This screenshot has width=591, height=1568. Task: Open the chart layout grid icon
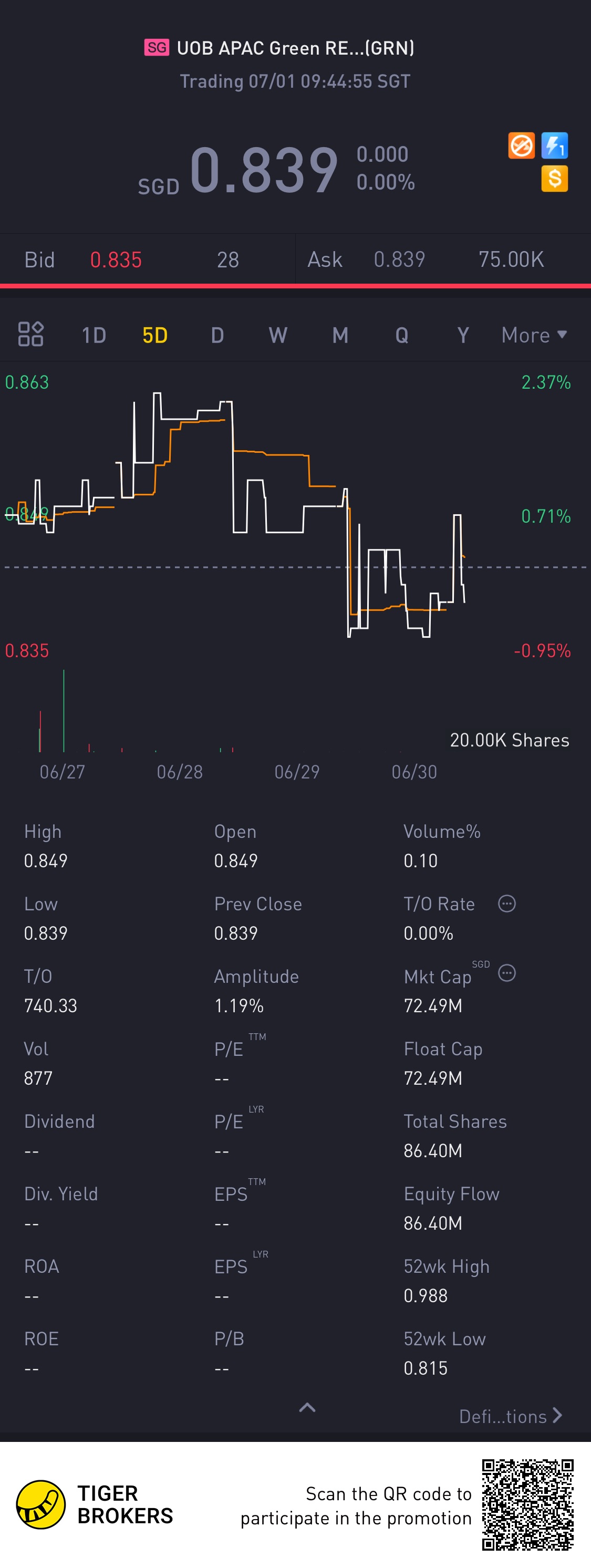(30, 334)
